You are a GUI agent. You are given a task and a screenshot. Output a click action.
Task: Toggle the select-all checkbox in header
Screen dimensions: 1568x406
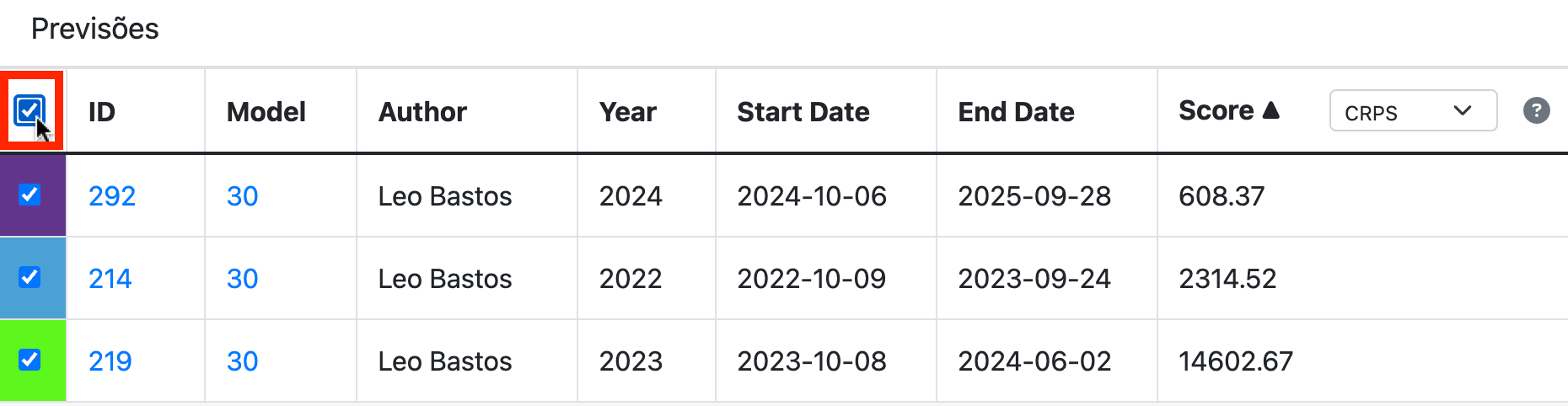click(x=30, y=110)
